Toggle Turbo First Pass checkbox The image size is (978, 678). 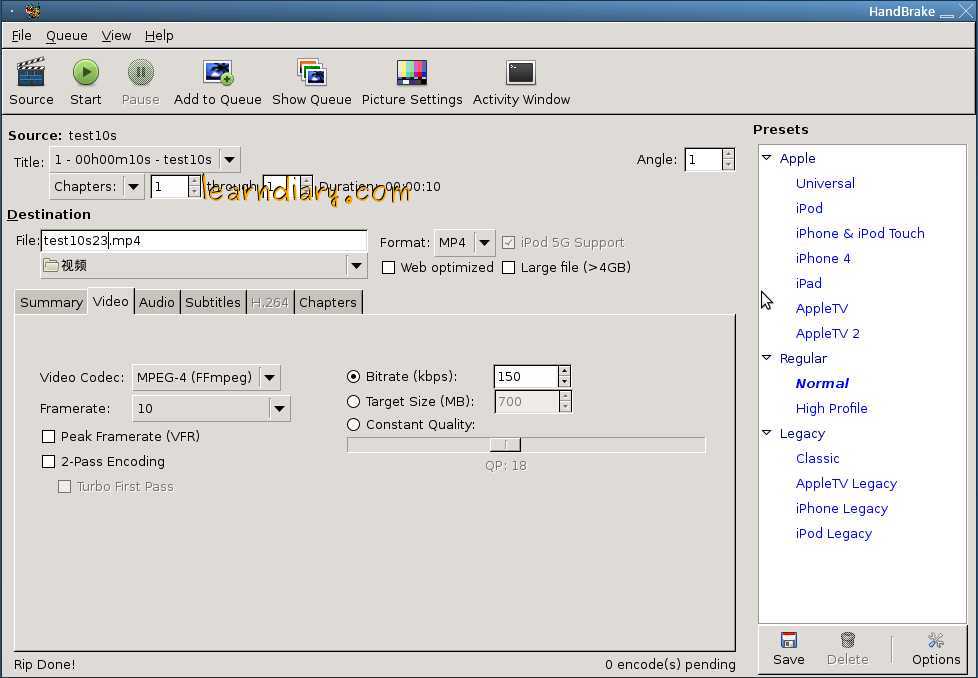click(64, 487)
